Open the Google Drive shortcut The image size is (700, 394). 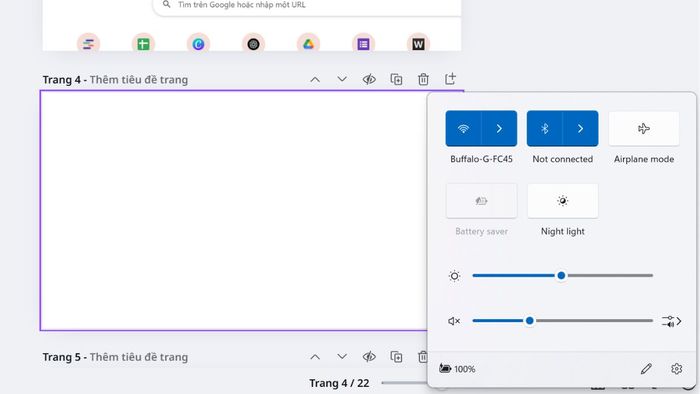point(308,44)
